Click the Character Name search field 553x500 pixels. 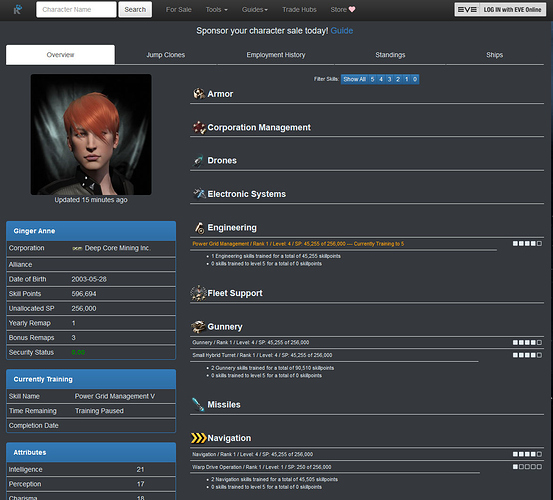[x=76, y=10]
